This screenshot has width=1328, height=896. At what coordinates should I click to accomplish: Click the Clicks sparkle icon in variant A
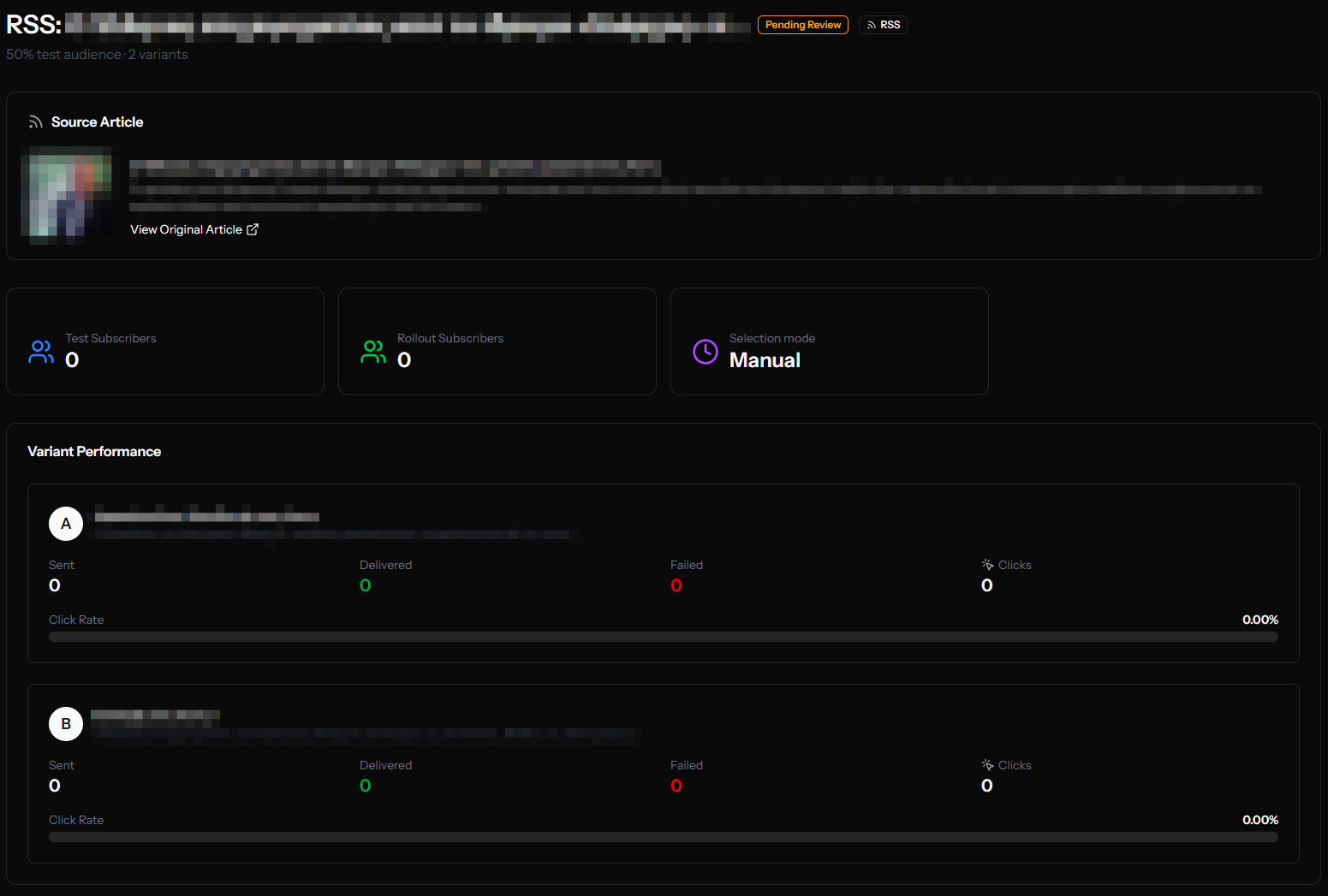[987, 565]
